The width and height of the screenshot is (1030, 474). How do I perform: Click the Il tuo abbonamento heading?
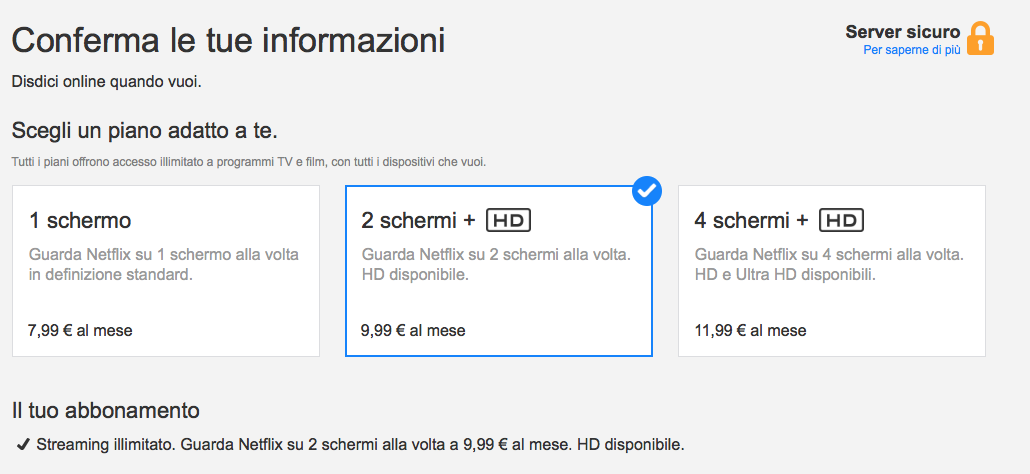pyautogui.click(x=105, y=410)
